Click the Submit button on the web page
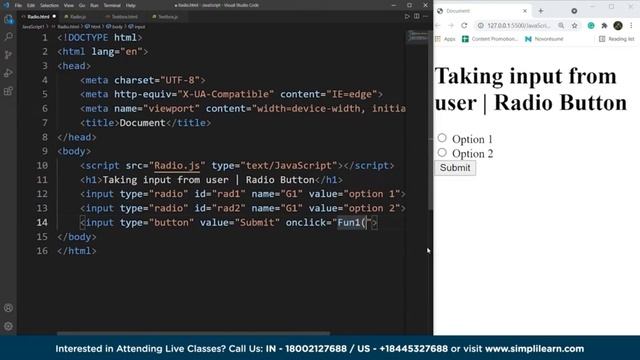Viewport: 640px width, 360px height. 455,168
